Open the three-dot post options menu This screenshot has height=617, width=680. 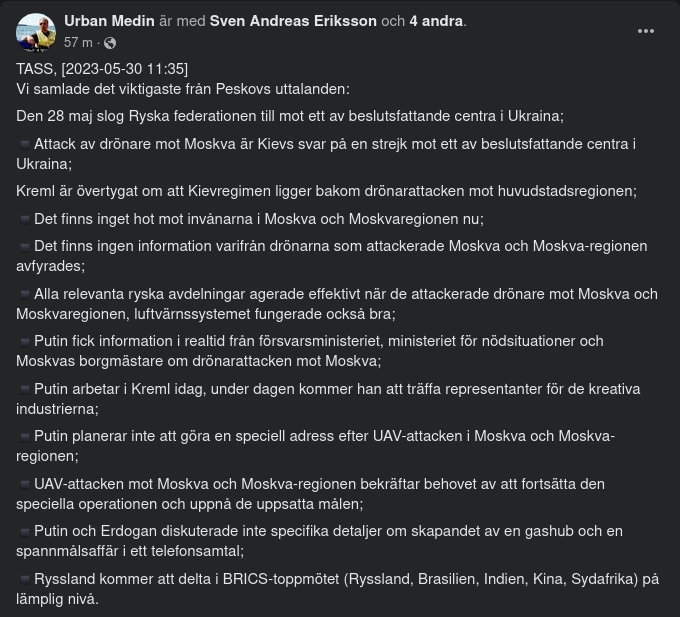(646, 32)
